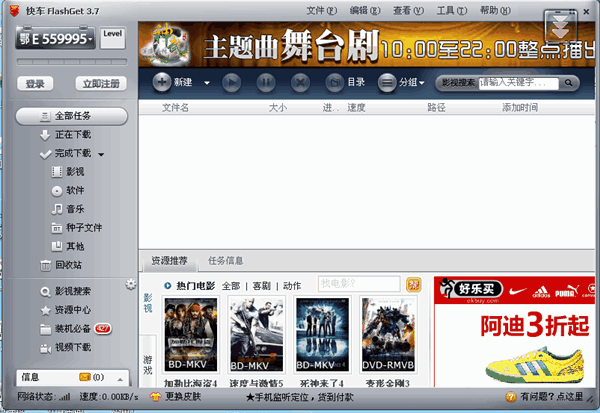Open the 加勒比海盗4 movie poster

point(191,334)
